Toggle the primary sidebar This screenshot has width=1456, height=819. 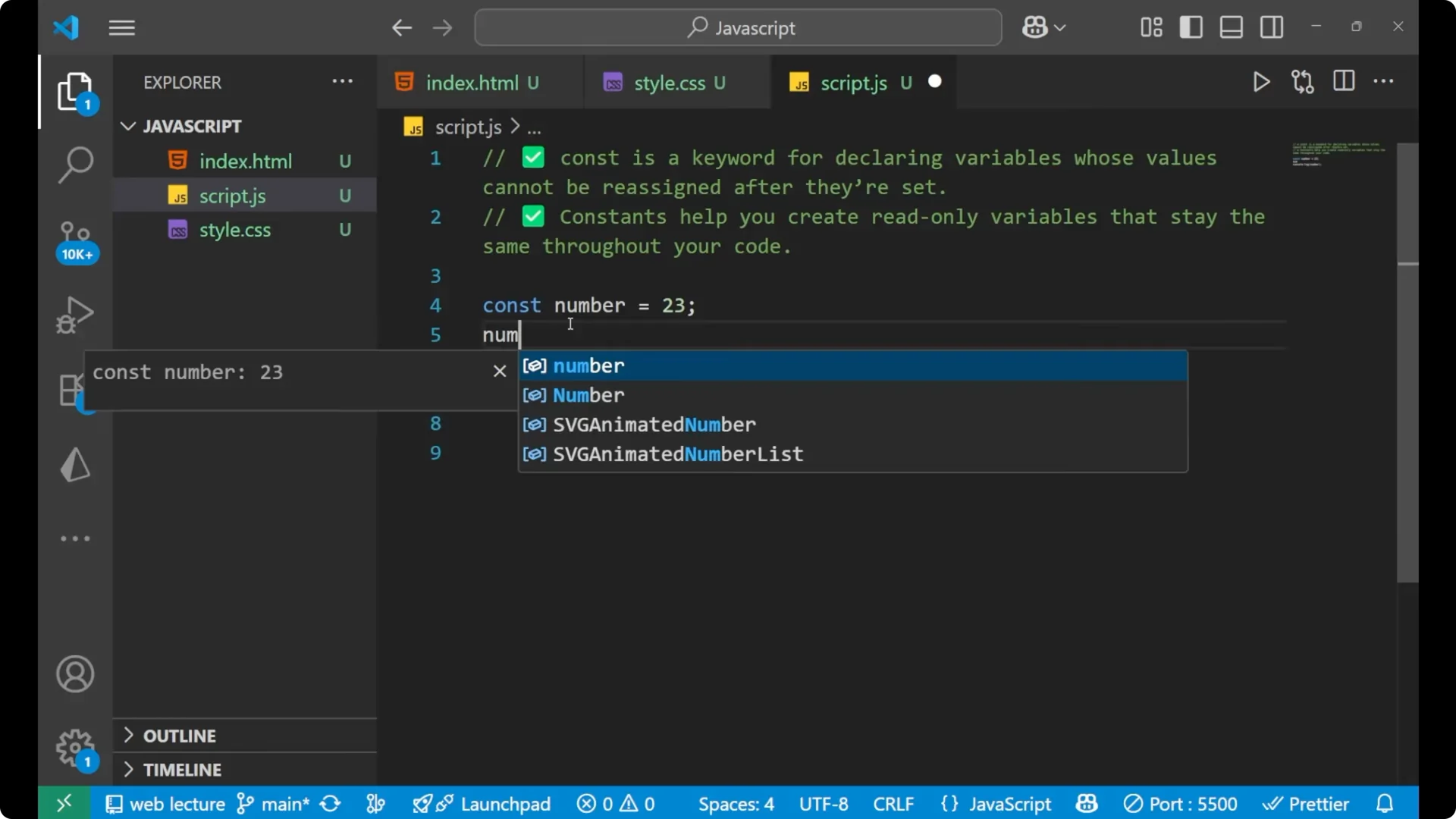coord(1191,27)
